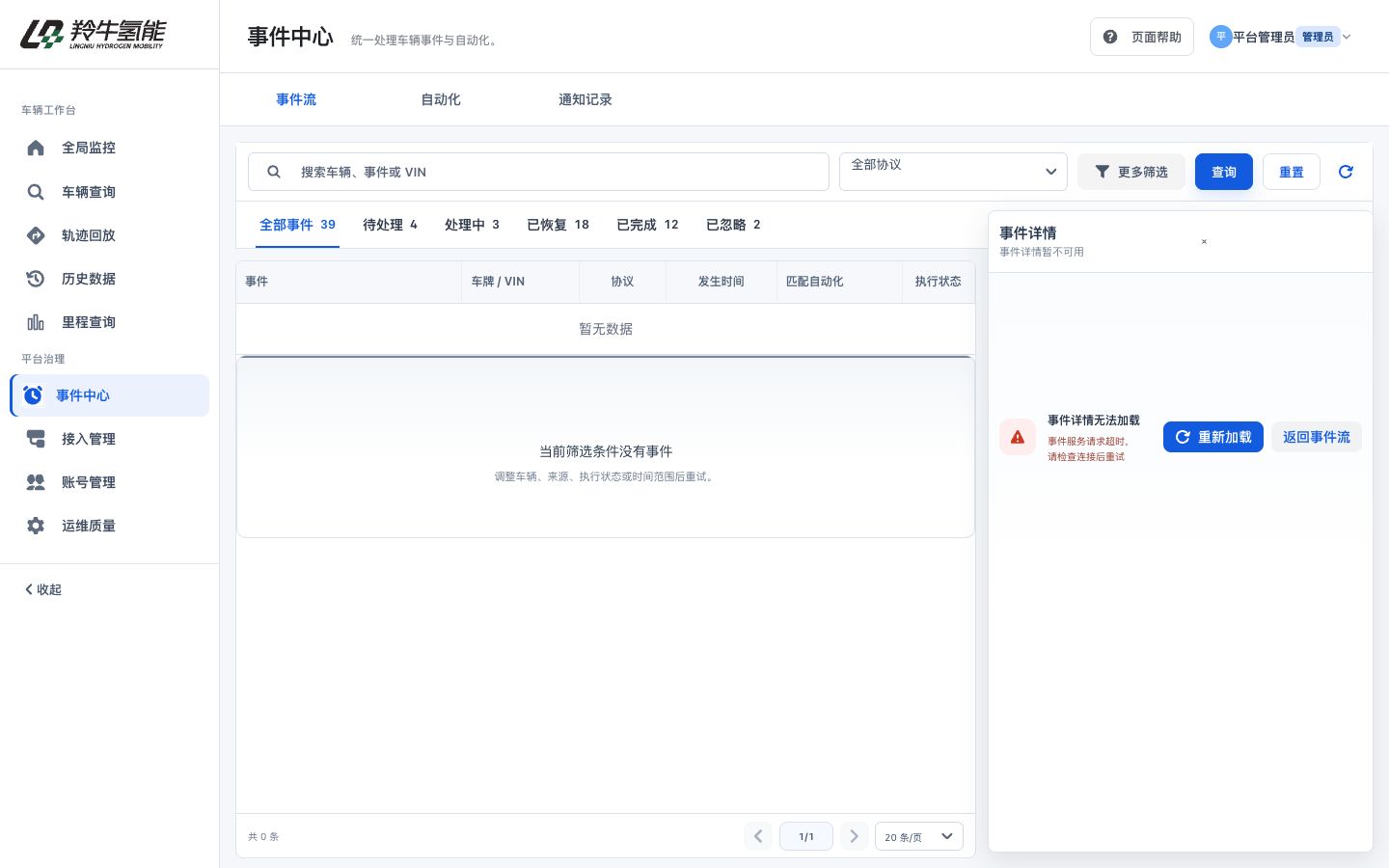Go to next page arrow

pyautogui.click(x=854, y=836)
